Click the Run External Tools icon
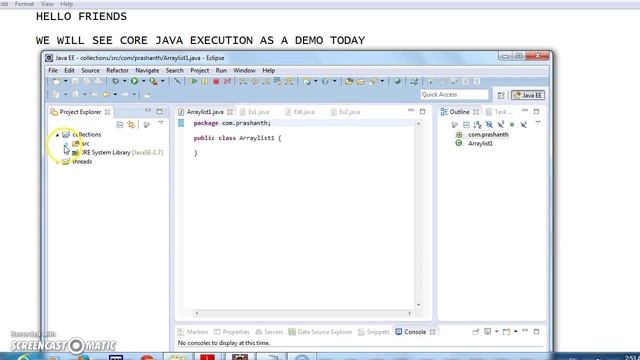Screen dimensions: 640x360 pyautogui.click(x=153, y=81)
